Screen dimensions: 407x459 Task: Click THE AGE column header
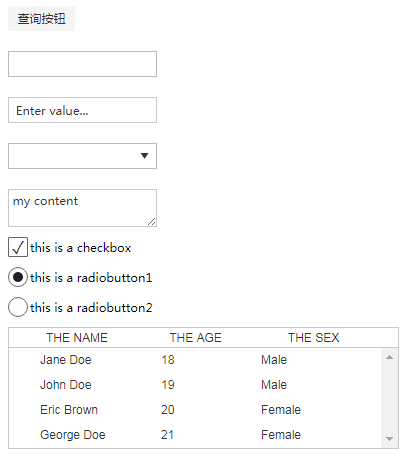(196, 338)
